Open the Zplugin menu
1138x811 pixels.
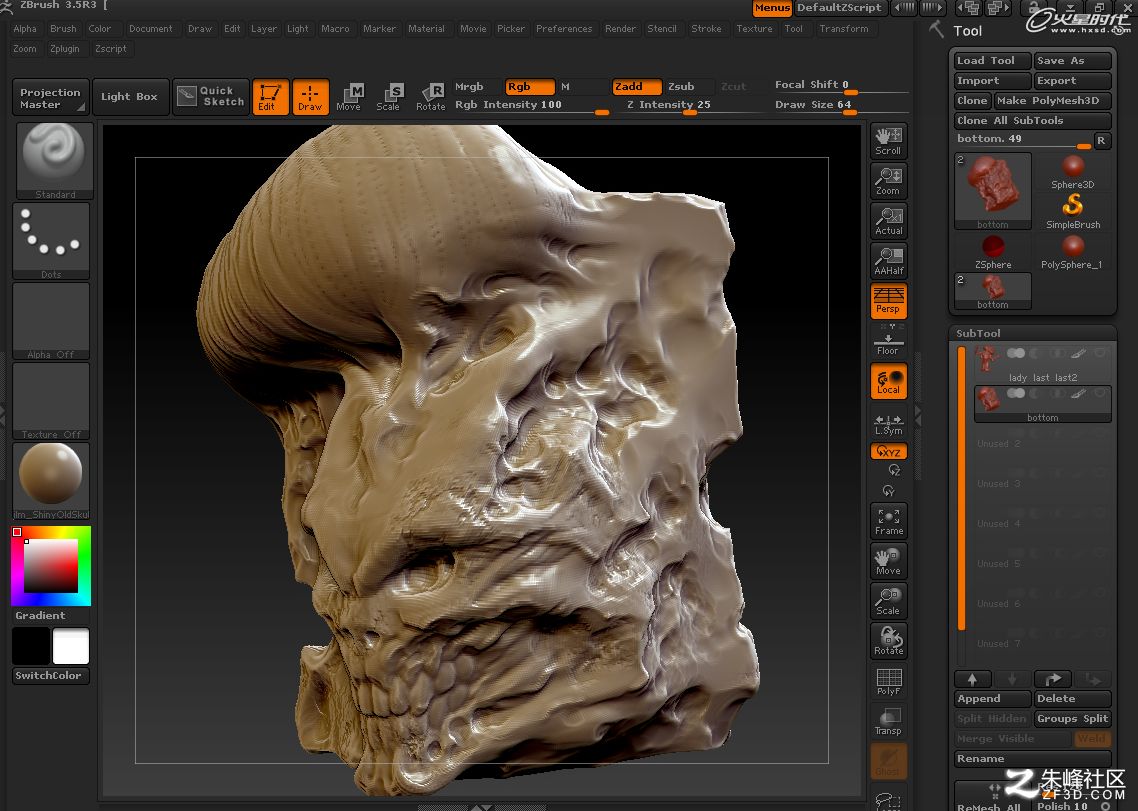pos(65,49)
